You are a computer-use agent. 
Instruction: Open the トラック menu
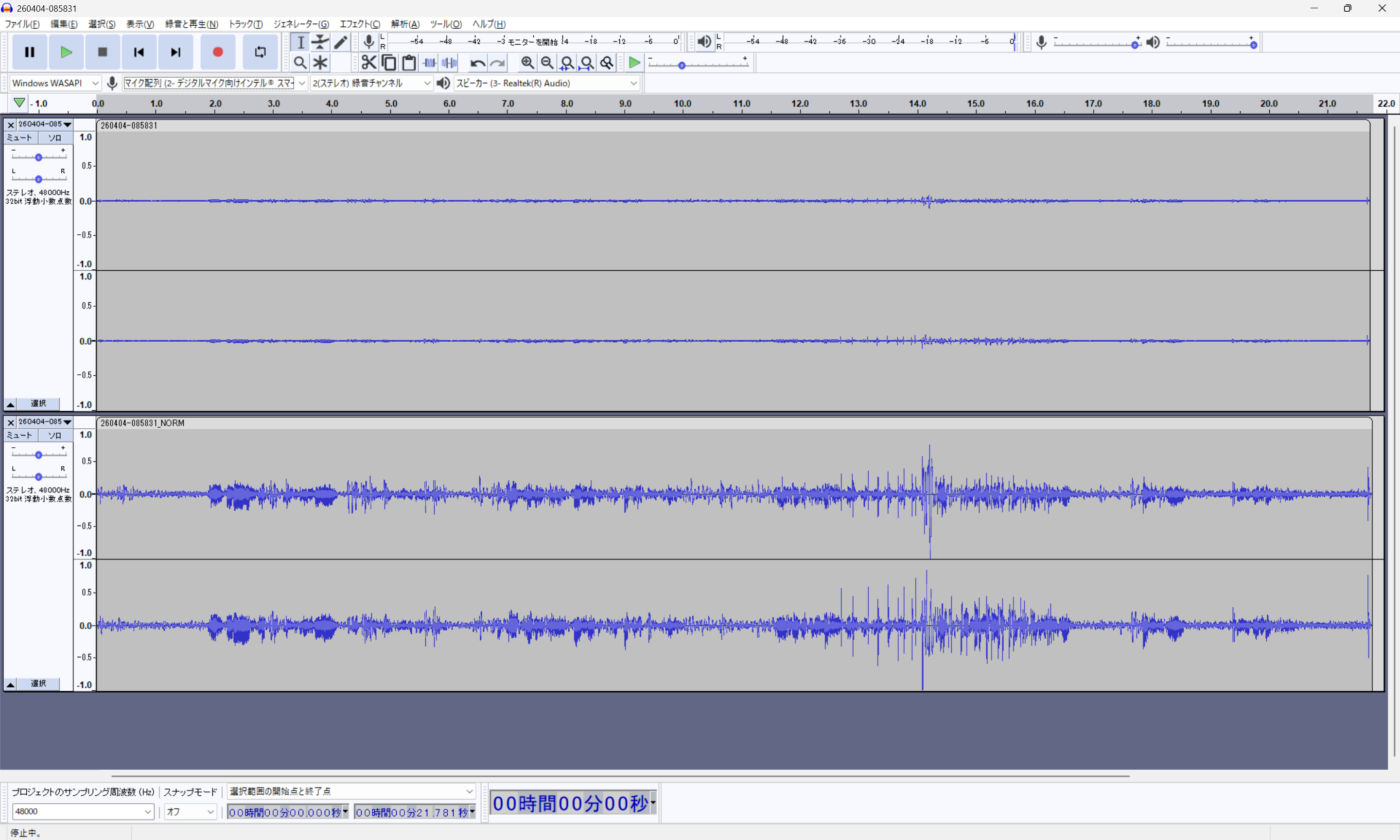(x=245, y=24)
